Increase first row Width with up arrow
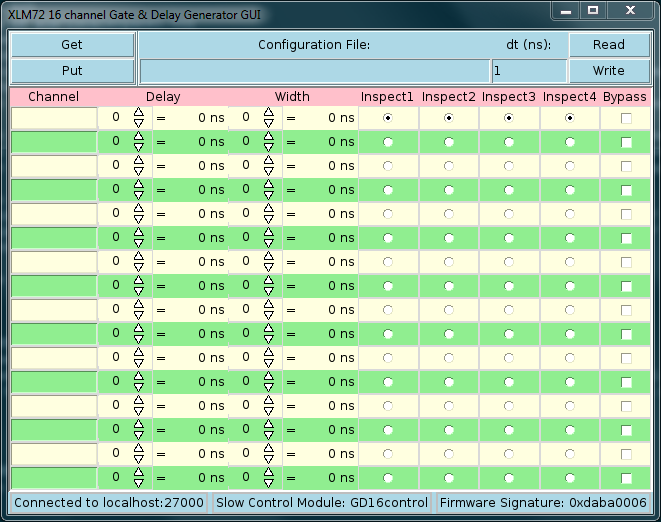The height and width of the screenshot is (522, 661). coord(268,112)
